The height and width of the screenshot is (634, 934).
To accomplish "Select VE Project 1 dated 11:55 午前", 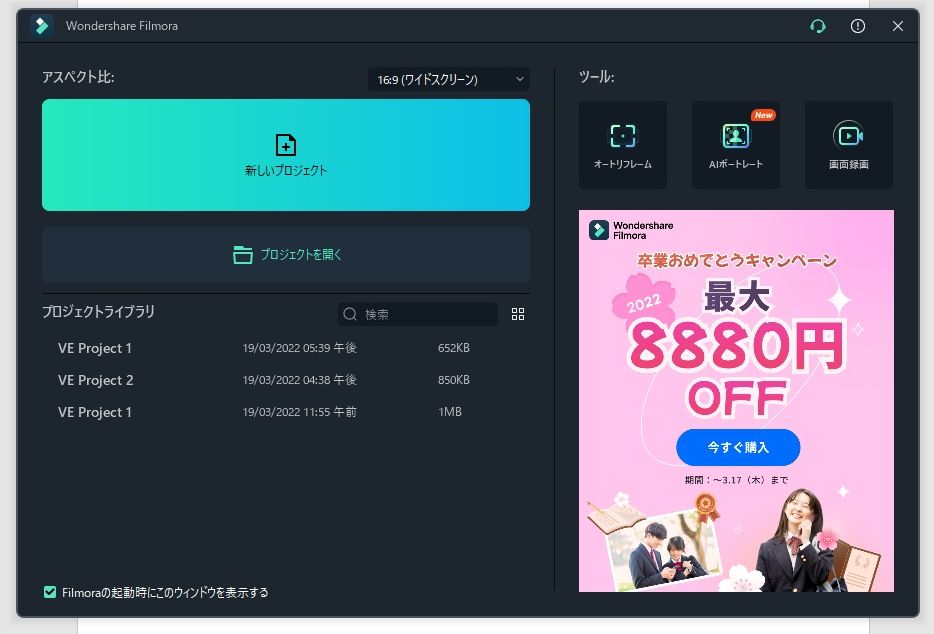I will click(x=286, y=412).
